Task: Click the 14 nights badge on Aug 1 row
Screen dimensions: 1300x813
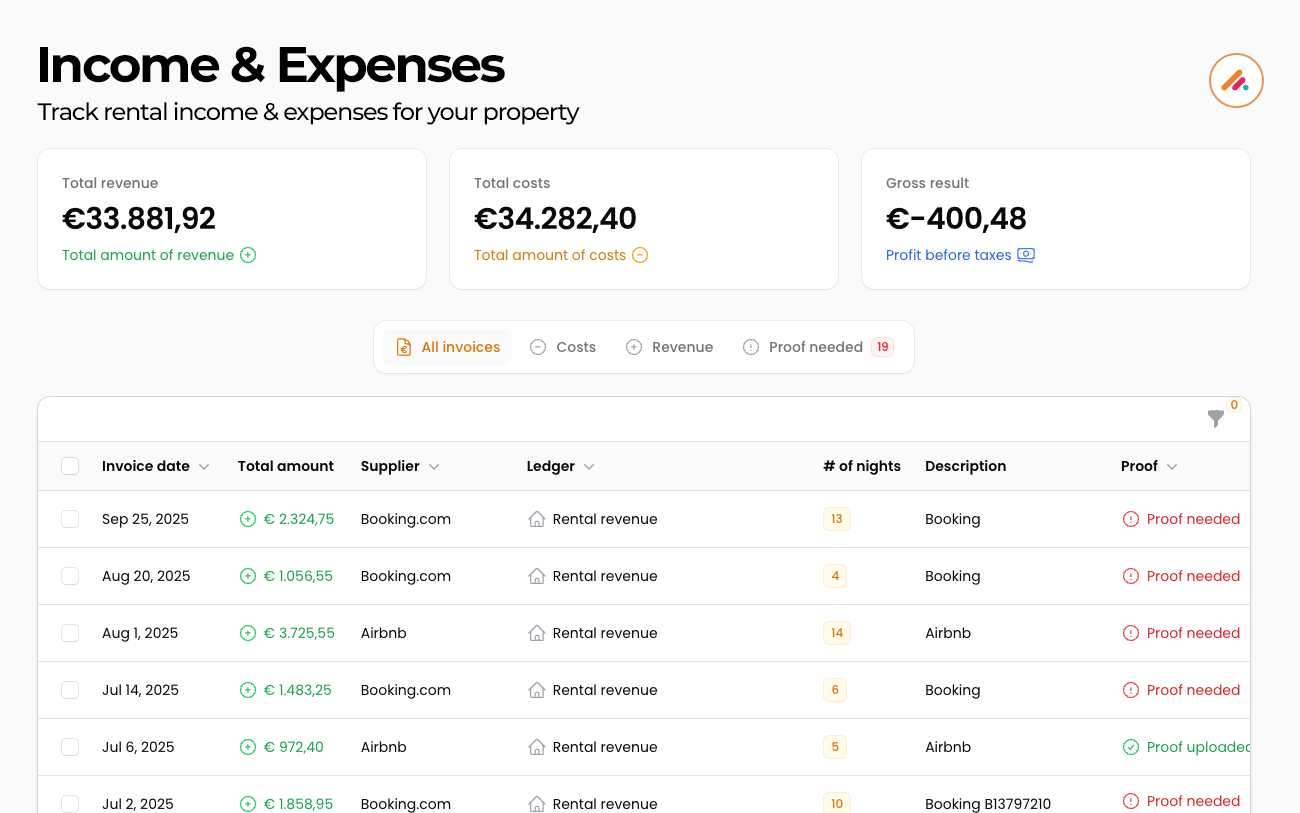Action: [x=837, y=633]
